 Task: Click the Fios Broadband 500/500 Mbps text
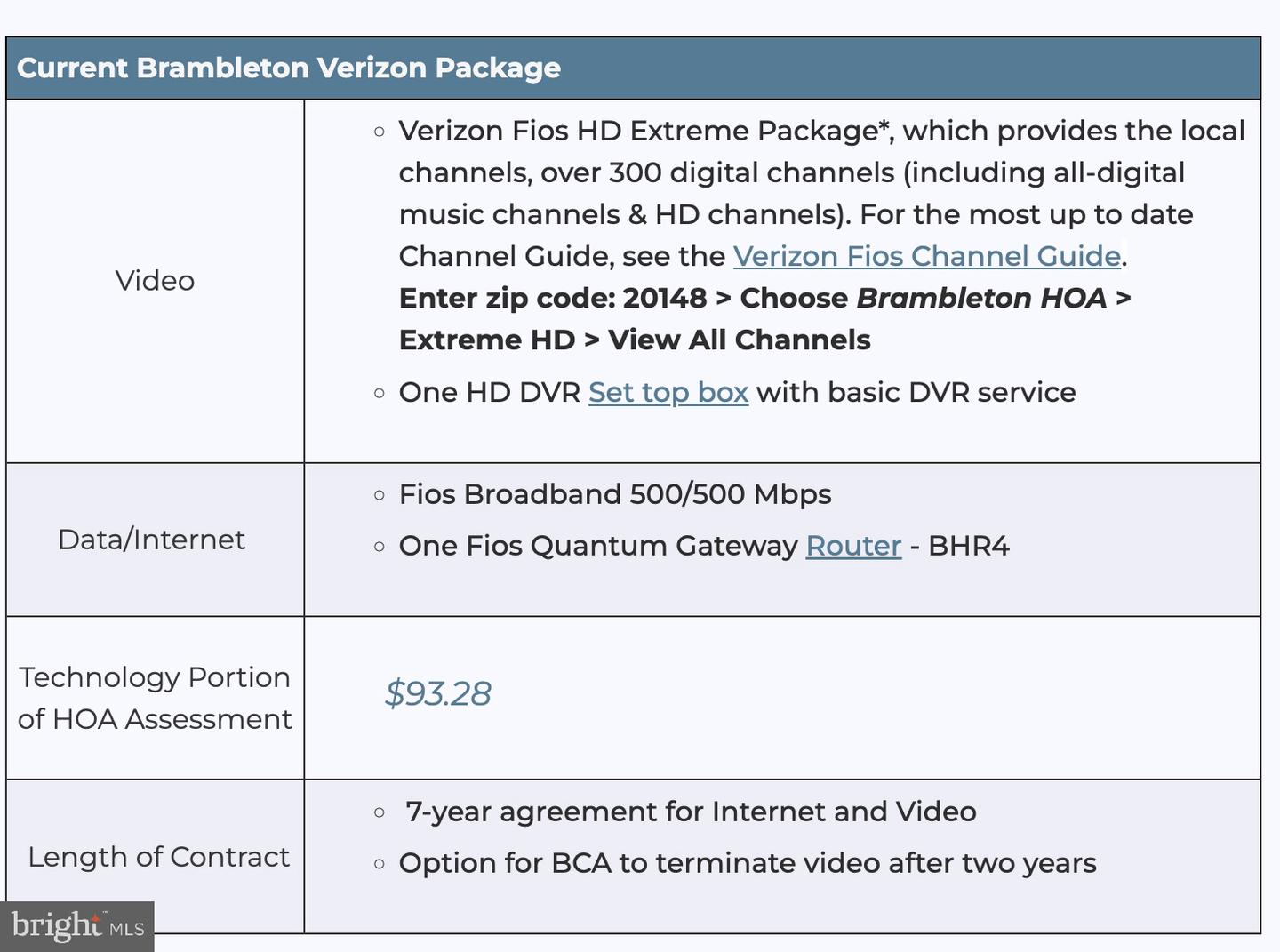[615, 494]
